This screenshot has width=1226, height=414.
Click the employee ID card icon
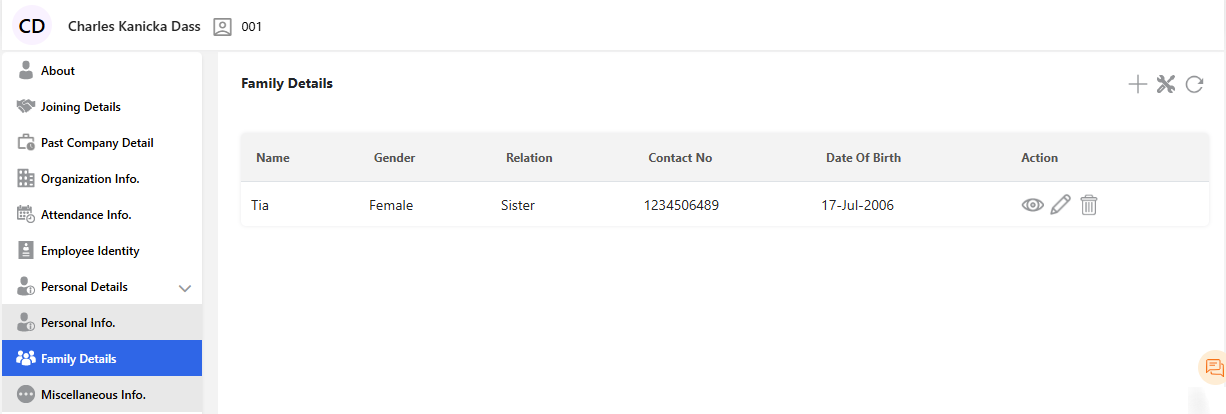[x=222, y=27]
